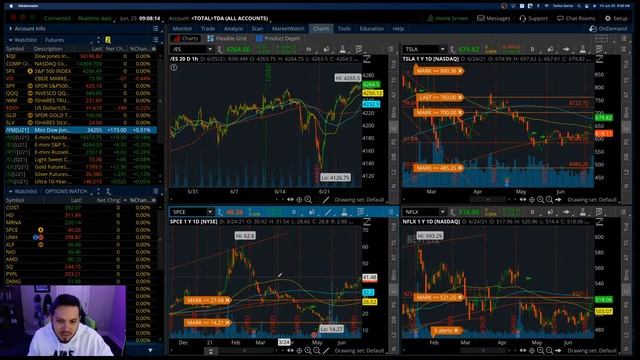This screenshot has width=640, height=360.
Task: Open Account Info gadget menu icon
Action: (156, 29)
